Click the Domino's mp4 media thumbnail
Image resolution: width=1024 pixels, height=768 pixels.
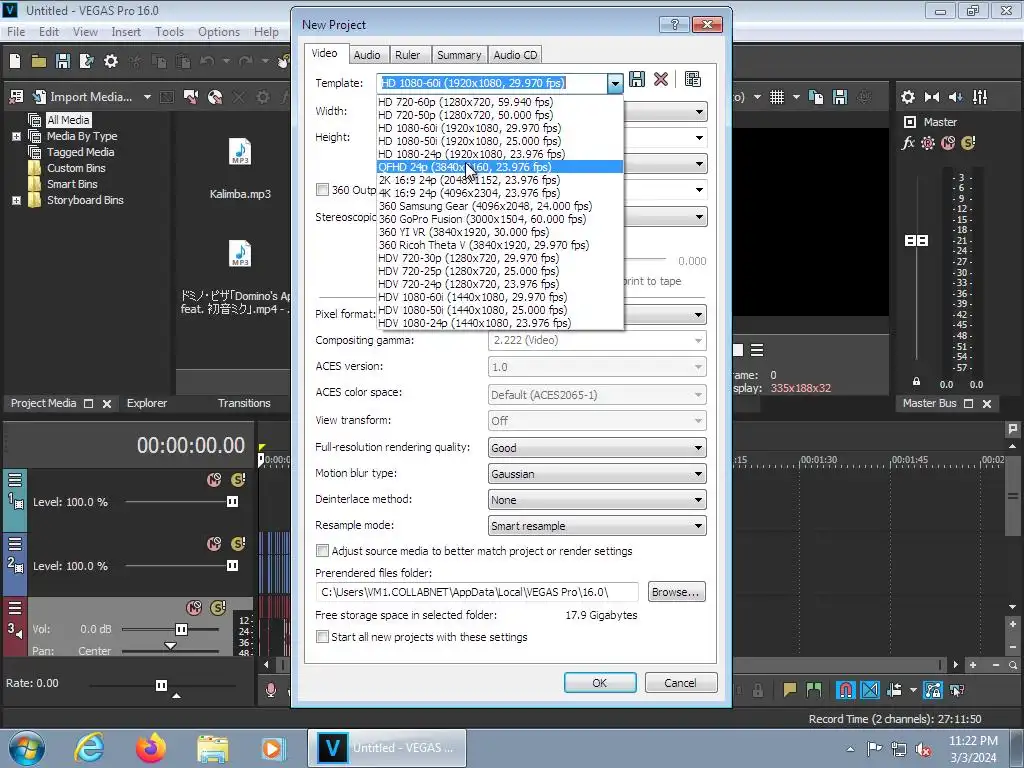coord(240,253)
